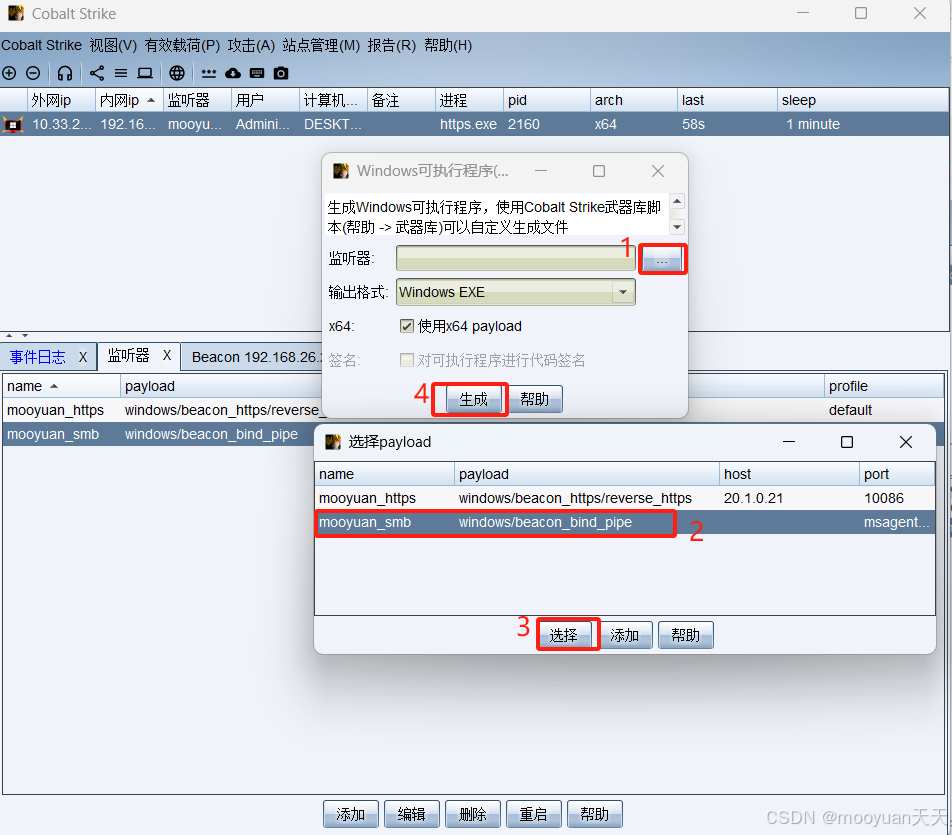Open listeners via the headphones icon
Viewport: 952px width, 835px height.
tap(65, 73)
